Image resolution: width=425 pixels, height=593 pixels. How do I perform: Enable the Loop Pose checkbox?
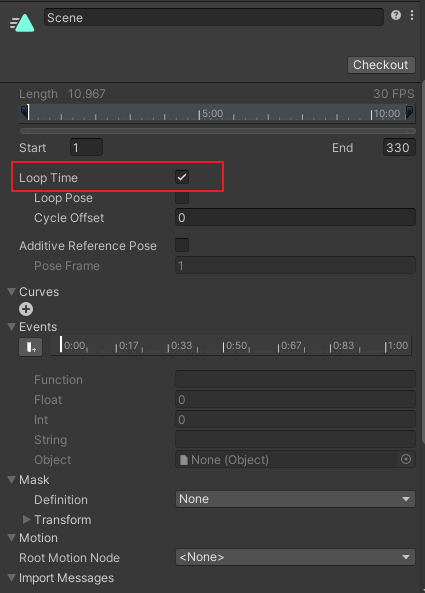click(x=182, y=197)
